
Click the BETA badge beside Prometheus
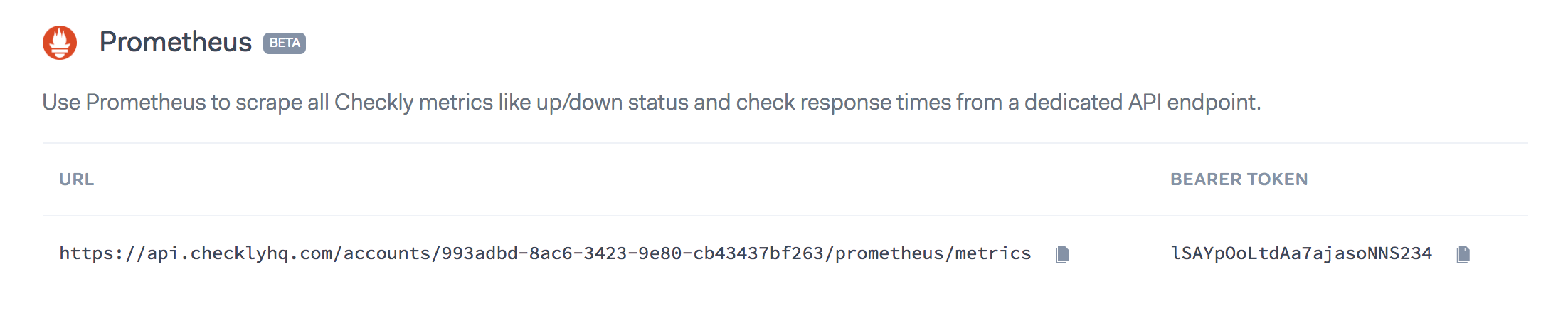pos(285,43)
